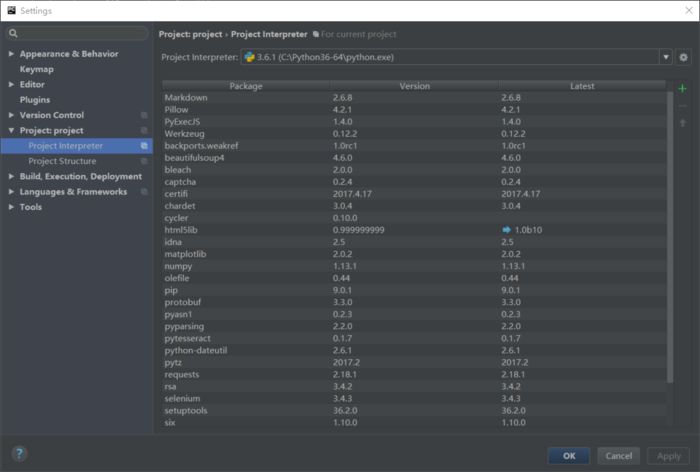Expand the Tools section arrow

click(x=11, y=207)
